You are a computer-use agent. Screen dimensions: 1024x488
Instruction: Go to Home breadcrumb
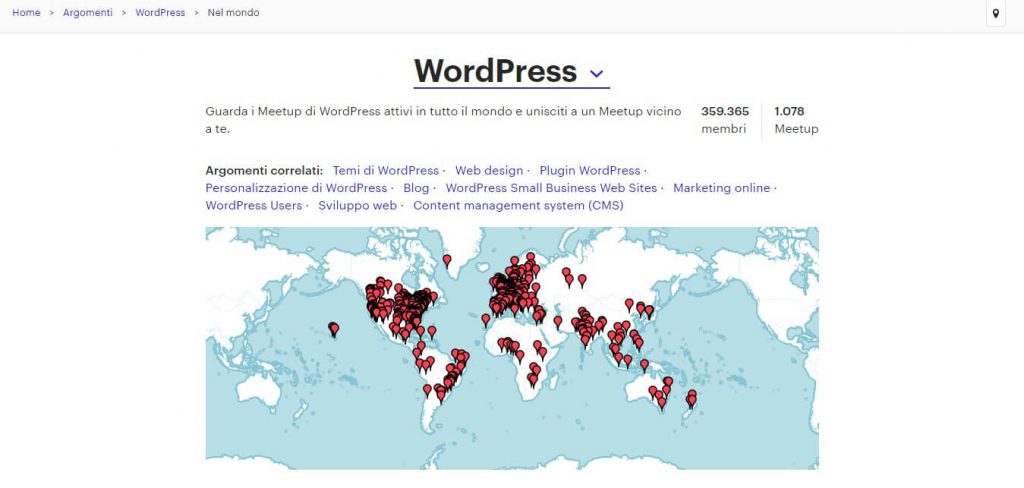(26, 12)
